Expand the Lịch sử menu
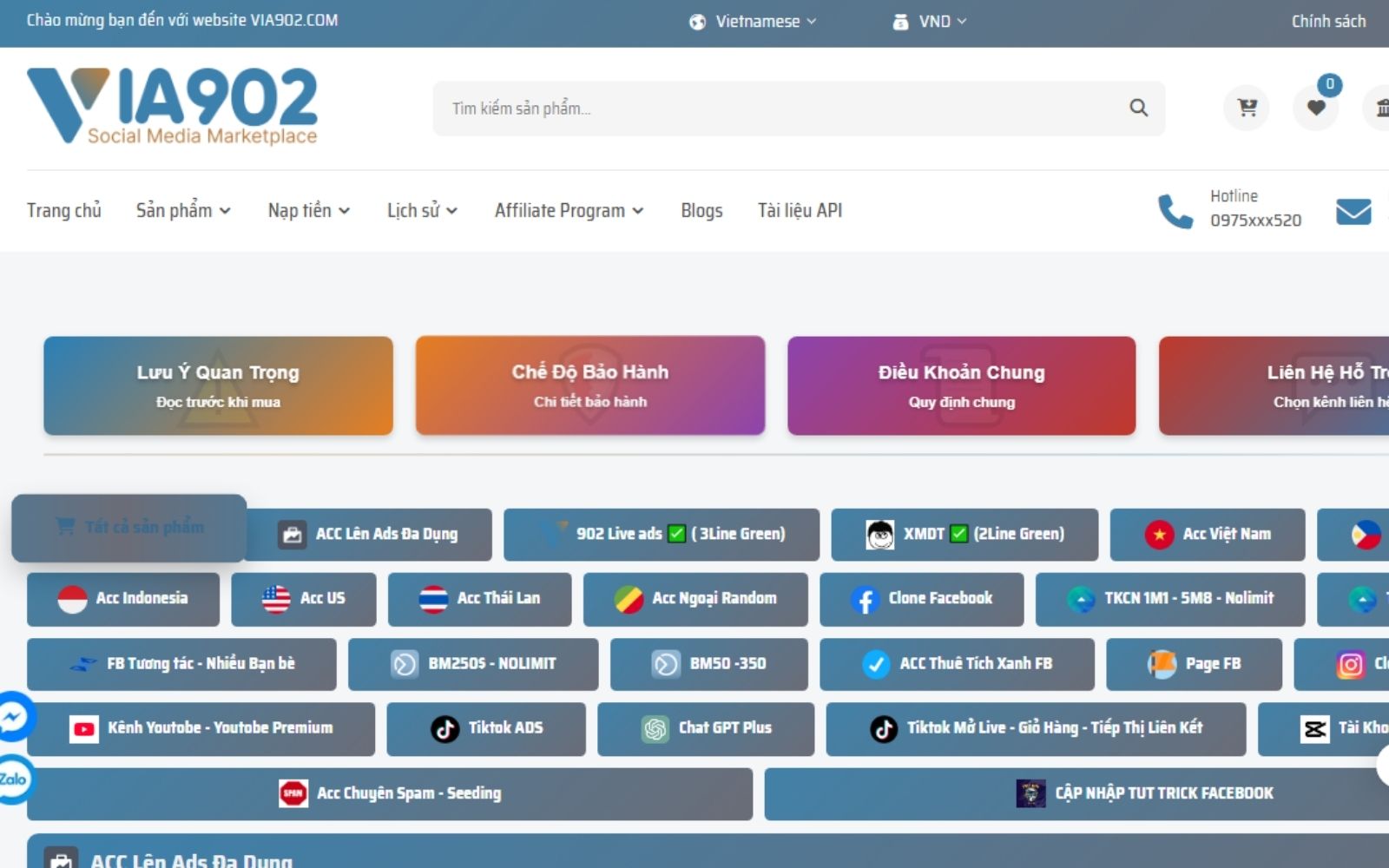Screen dimensions: 1389x868 (x=422, y=211)
